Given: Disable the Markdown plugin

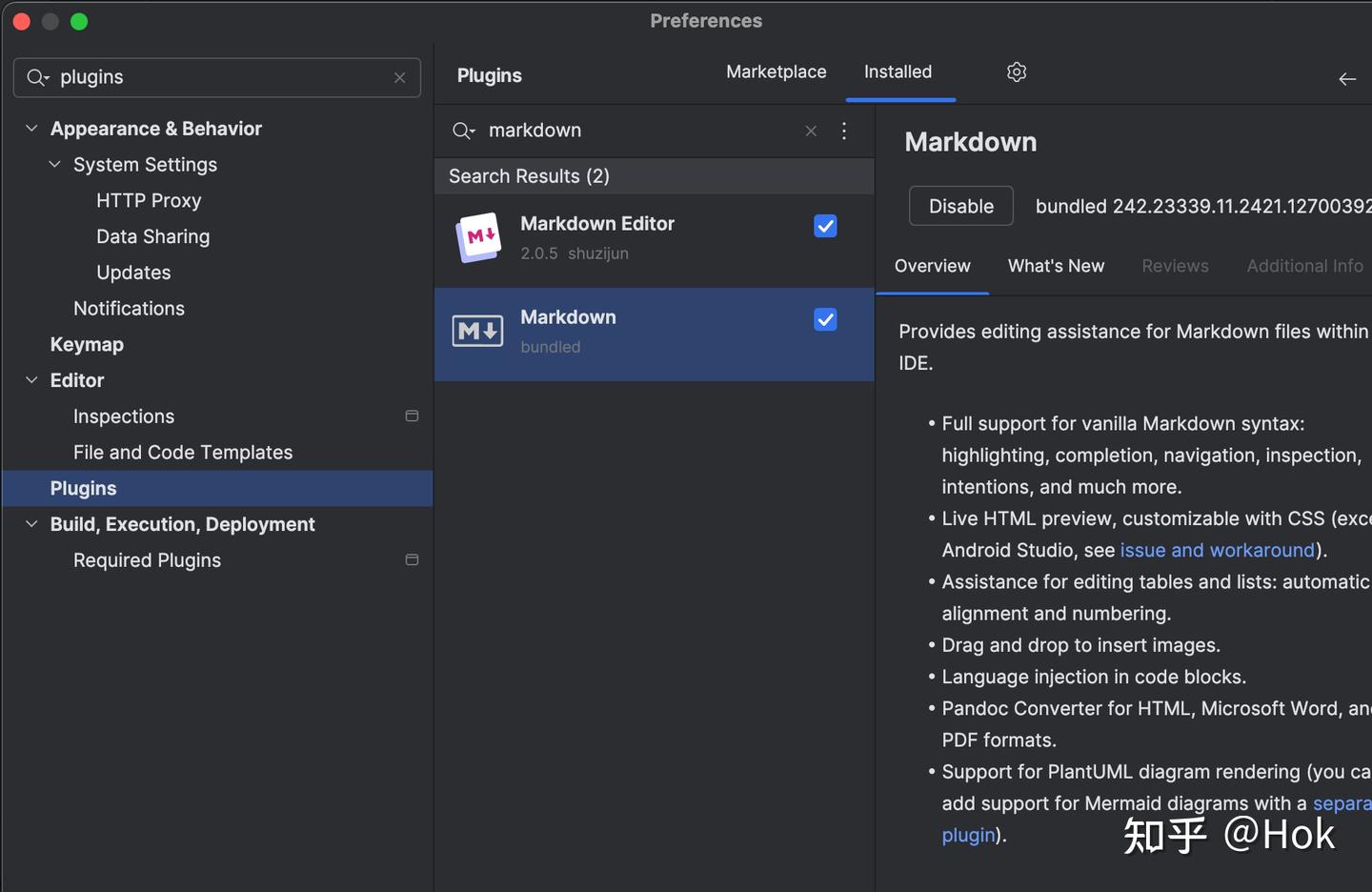Looking at the screenshot, I should pyautogui.click(x=960, y=207).
